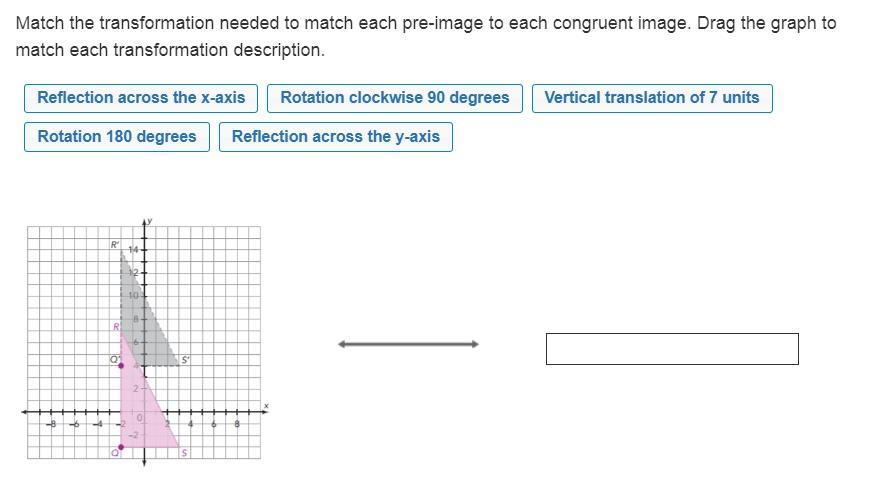The width and height of the screenshot is (870, 484).
Task: Pick the Rotation 180 degrees tile
Action: [x=117, y=137]
